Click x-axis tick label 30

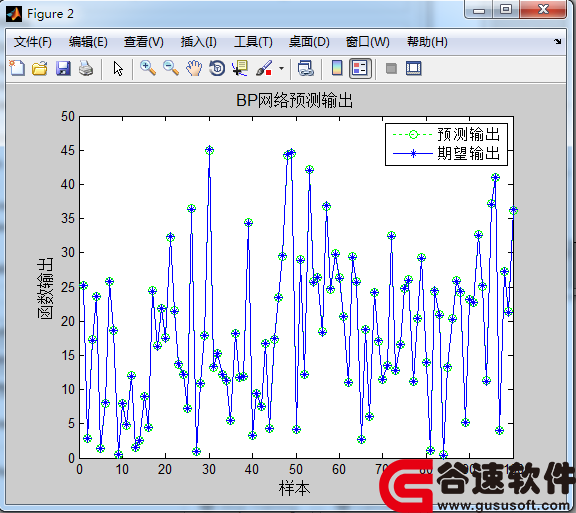pos(209,469)
